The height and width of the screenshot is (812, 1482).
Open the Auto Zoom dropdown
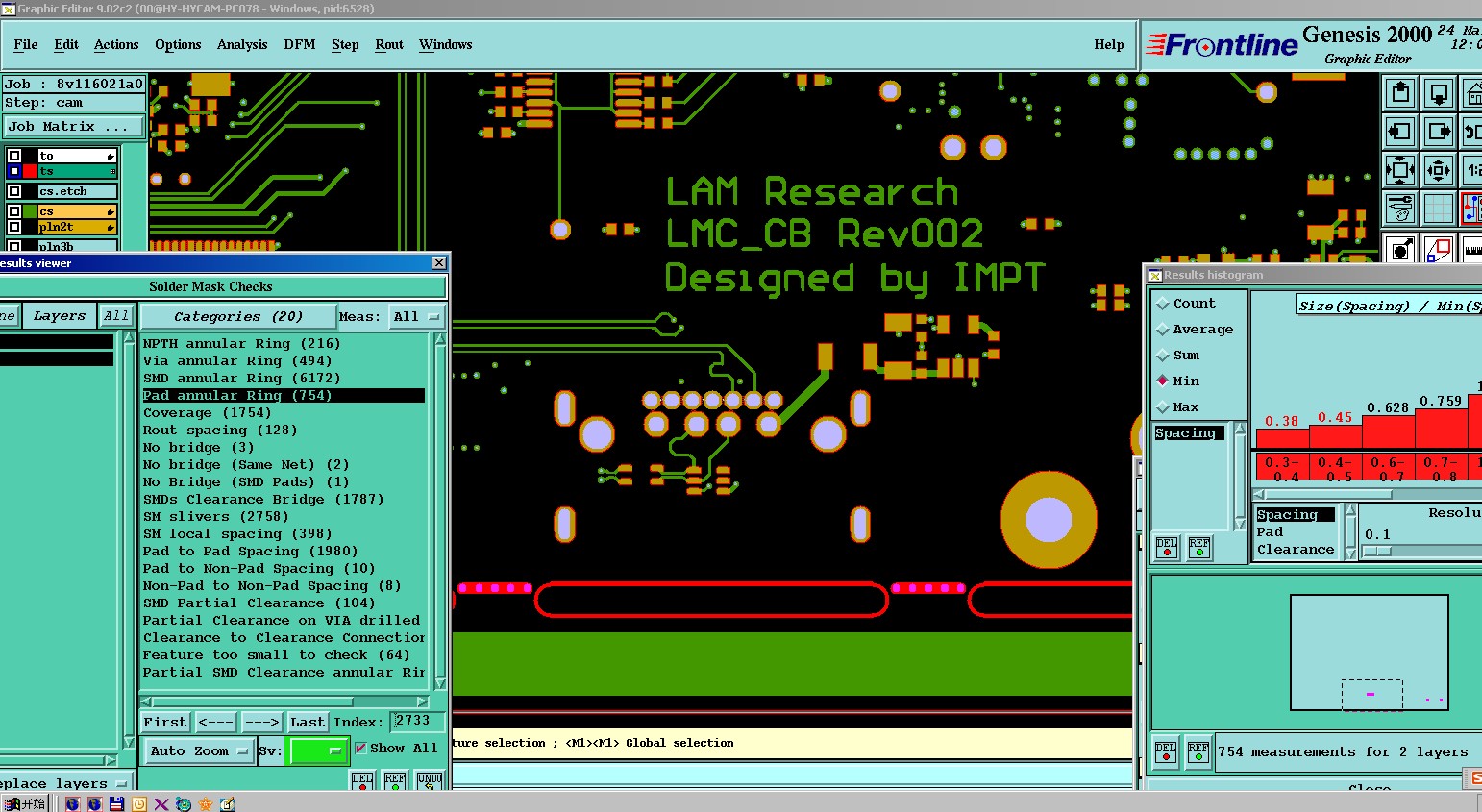[198, 750]
